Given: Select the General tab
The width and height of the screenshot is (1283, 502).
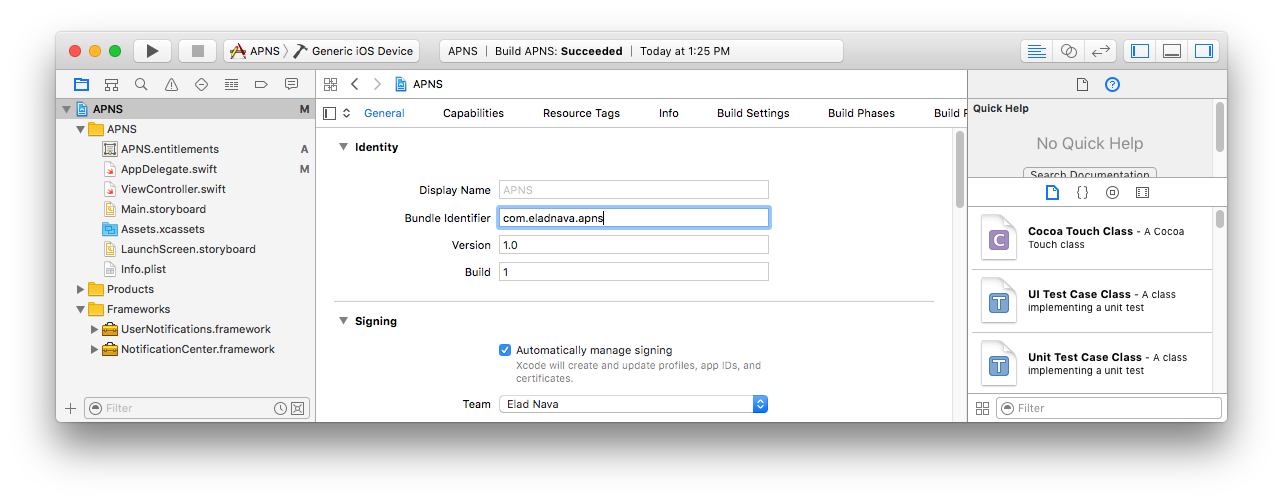Looking at the screenshot, I should point(384,113).
